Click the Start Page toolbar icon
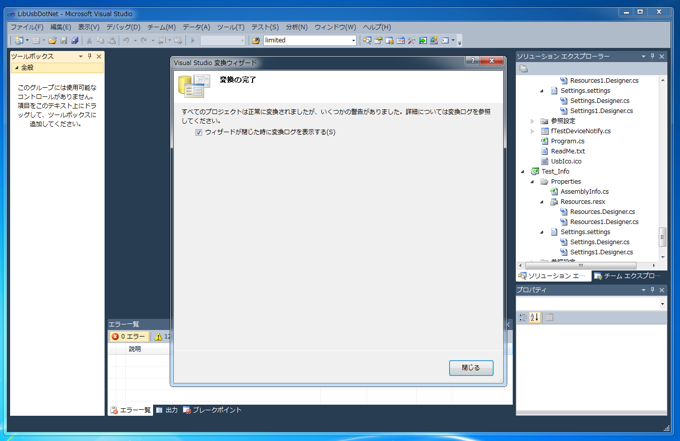 pyautogui.click(x=423, y=40)
